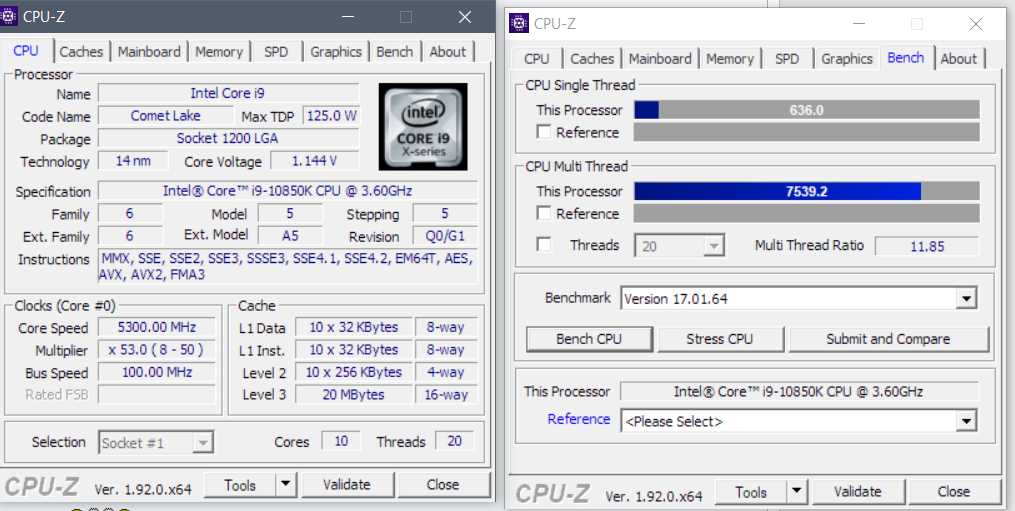1015x511 pixels.
Task: Click the CPU-Z app icon in right window title bar
Action: (x=519, y=23)
